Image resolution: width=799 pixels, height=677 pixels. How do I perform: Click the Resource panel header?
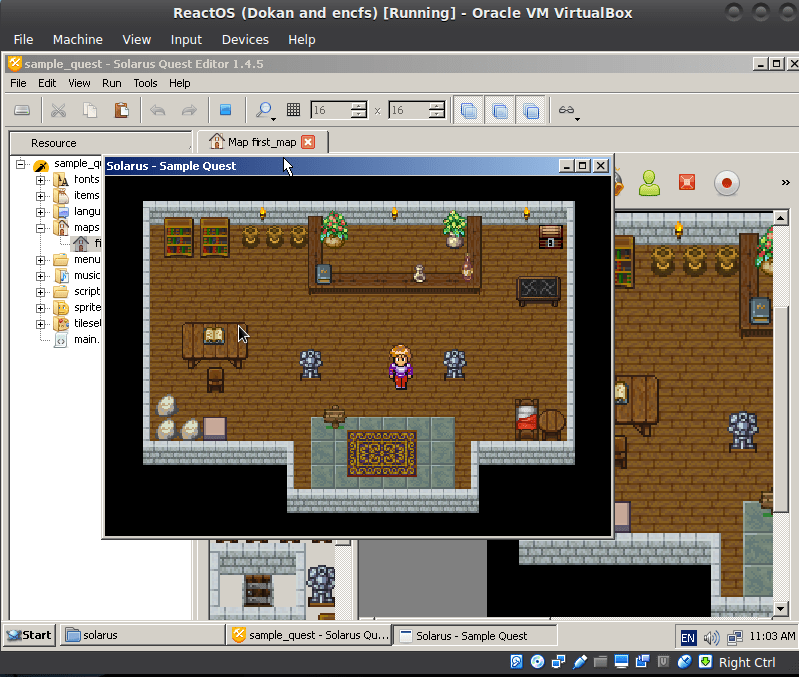tap(100, 143)
